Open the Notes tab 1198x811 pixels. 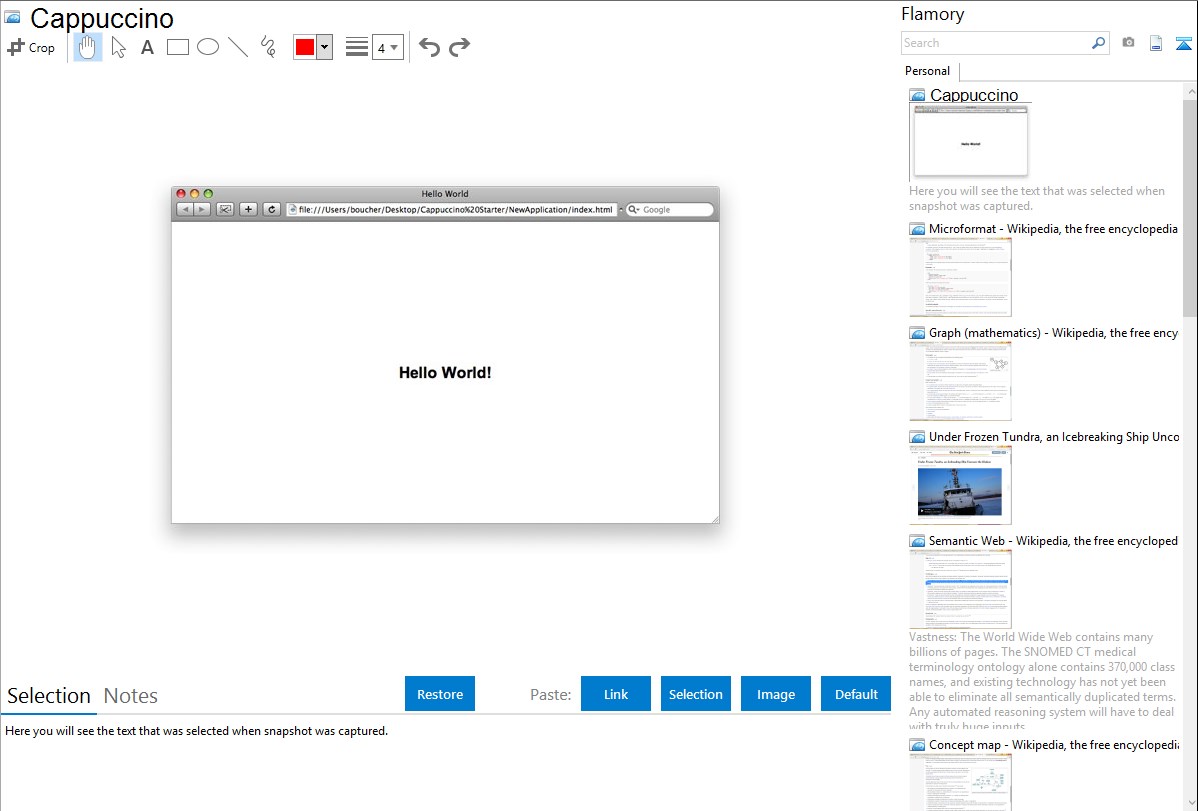tap(131, 696)
